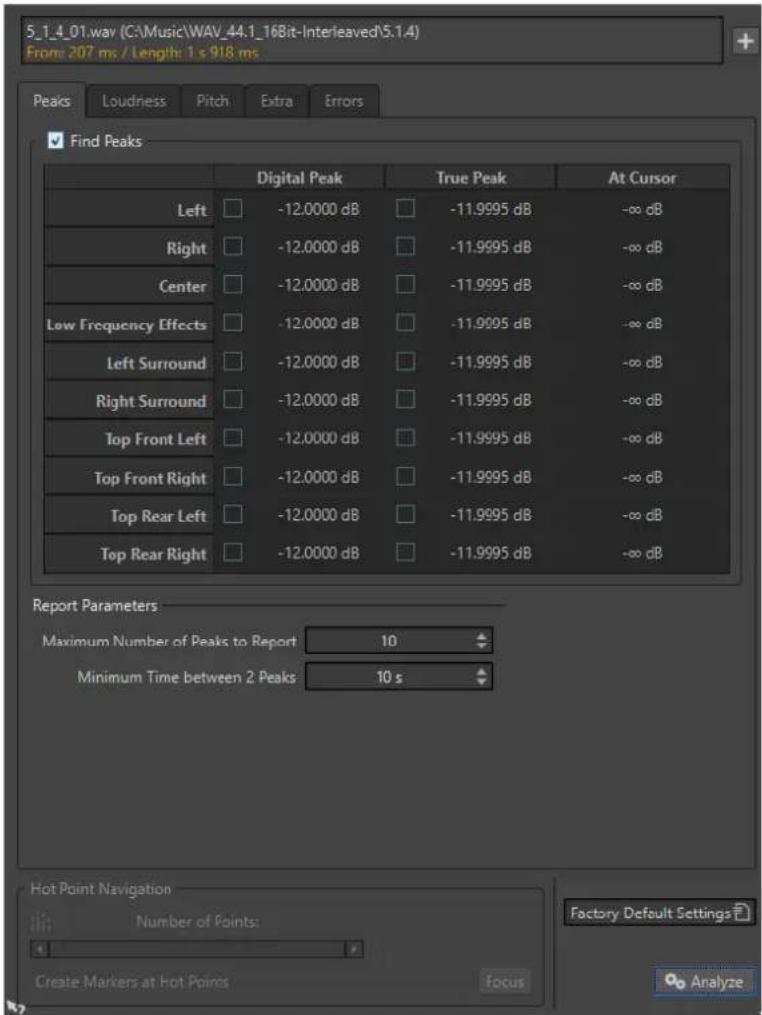Go to the Errors tab

coord(343,101)
